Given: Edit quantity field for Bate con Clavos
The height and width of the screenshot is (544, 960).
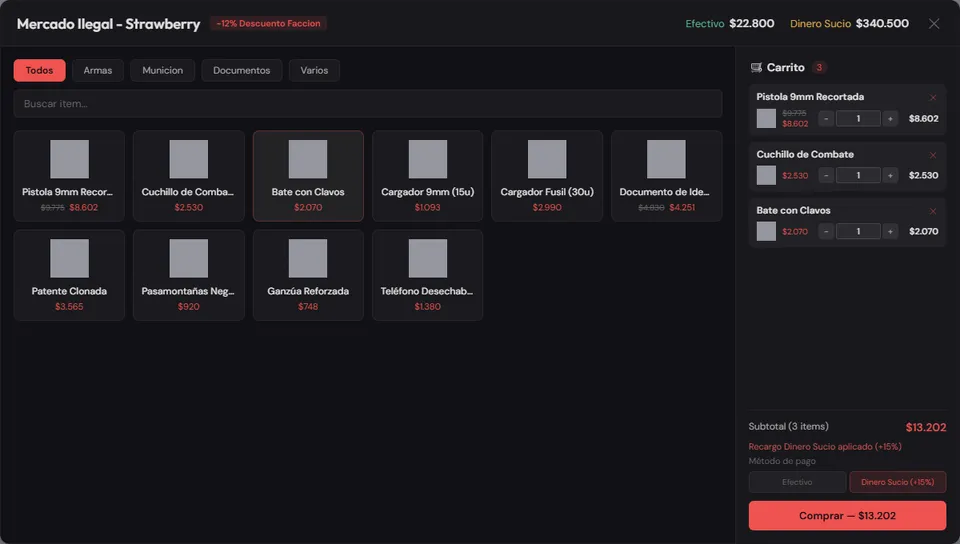Looking at the screenshot, I should click(858, 231).
